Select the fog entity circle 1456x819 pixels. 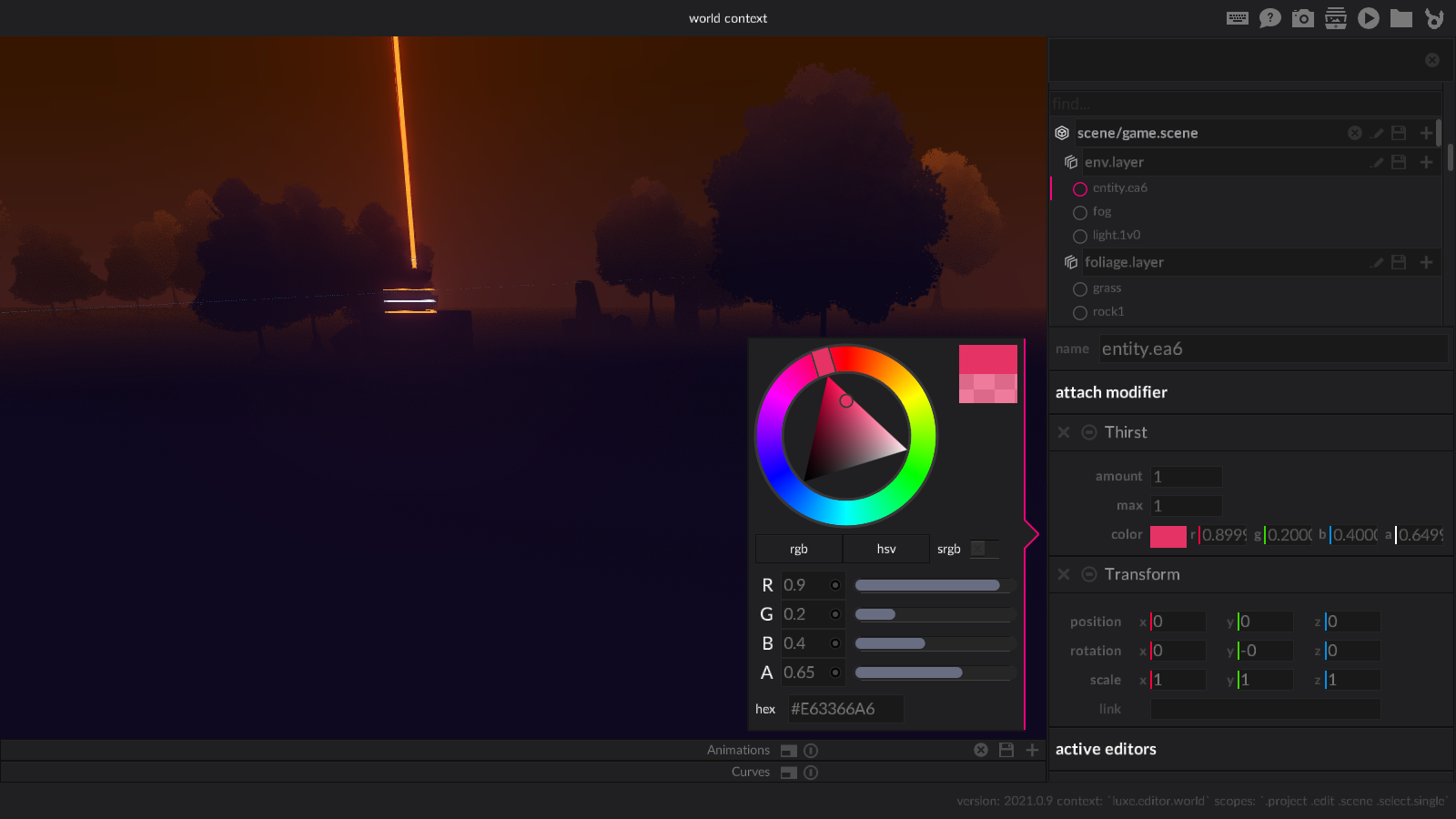pos(1080,212)
